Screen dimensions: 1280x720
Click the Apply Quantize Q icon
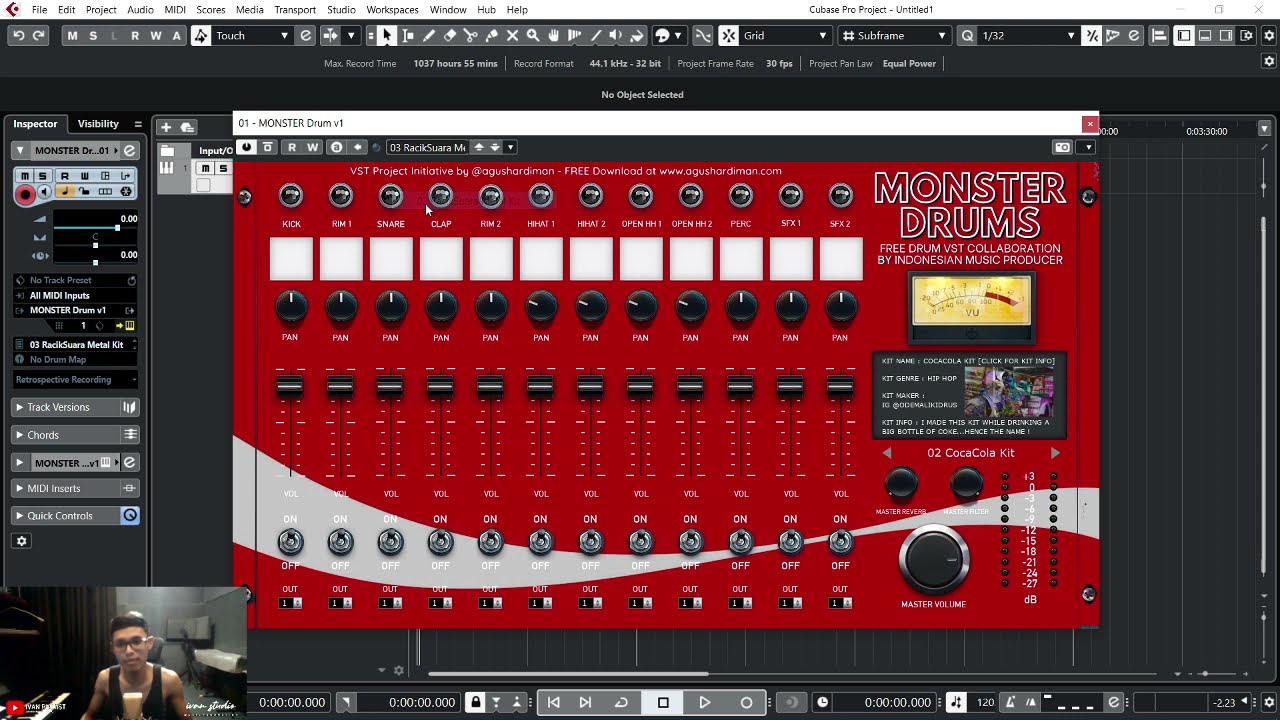(967, 36)
